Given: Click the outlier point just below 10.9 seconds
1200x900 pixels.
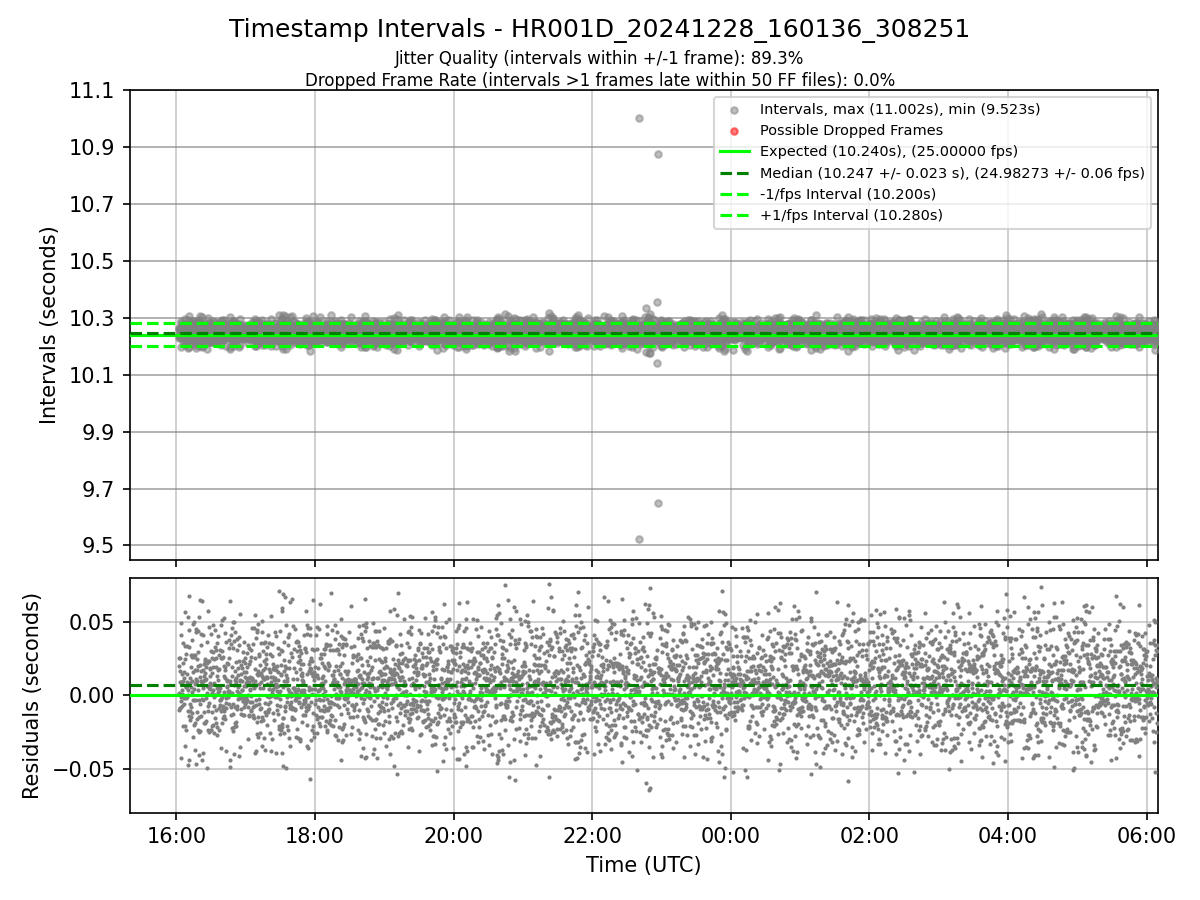Looking at the screenshot, I should 658,154.
